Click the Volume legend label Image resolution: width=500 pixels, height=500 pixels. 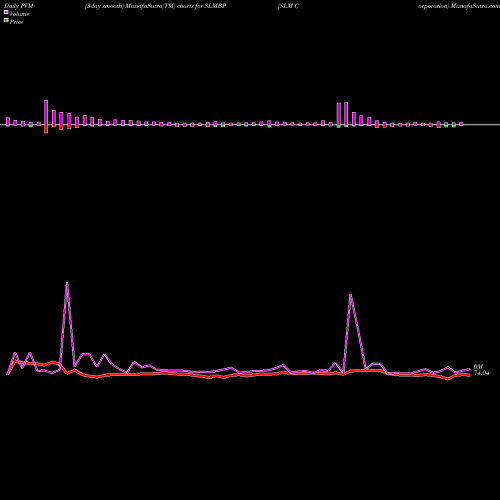(19, 14)
